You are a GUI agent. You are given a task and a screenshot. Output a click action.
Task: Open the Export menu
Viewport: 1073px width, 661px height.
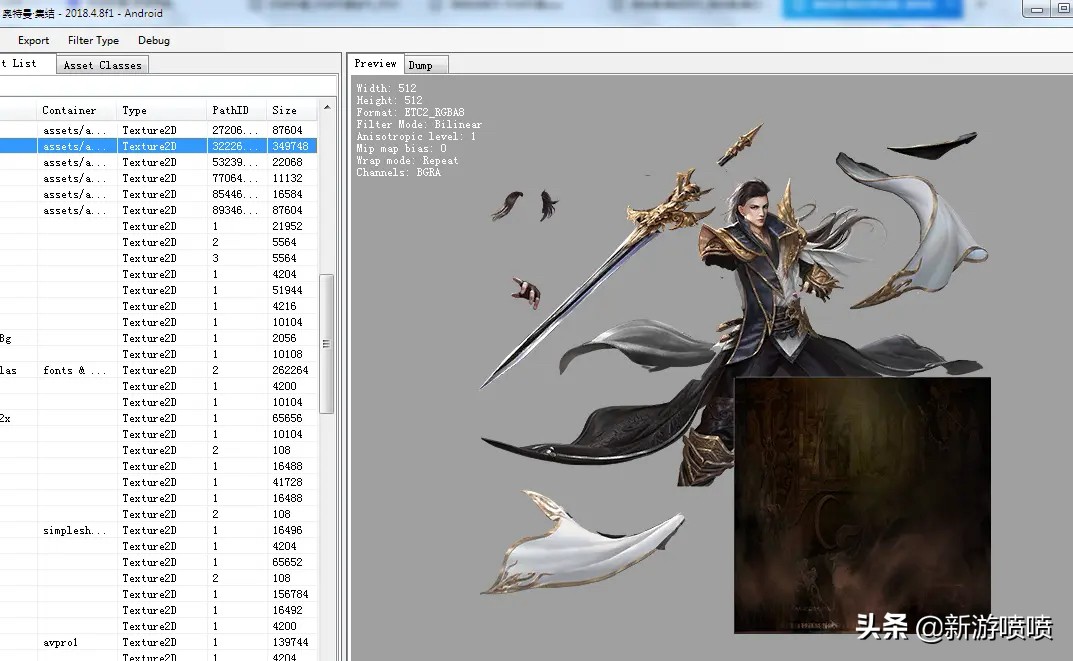34,40
